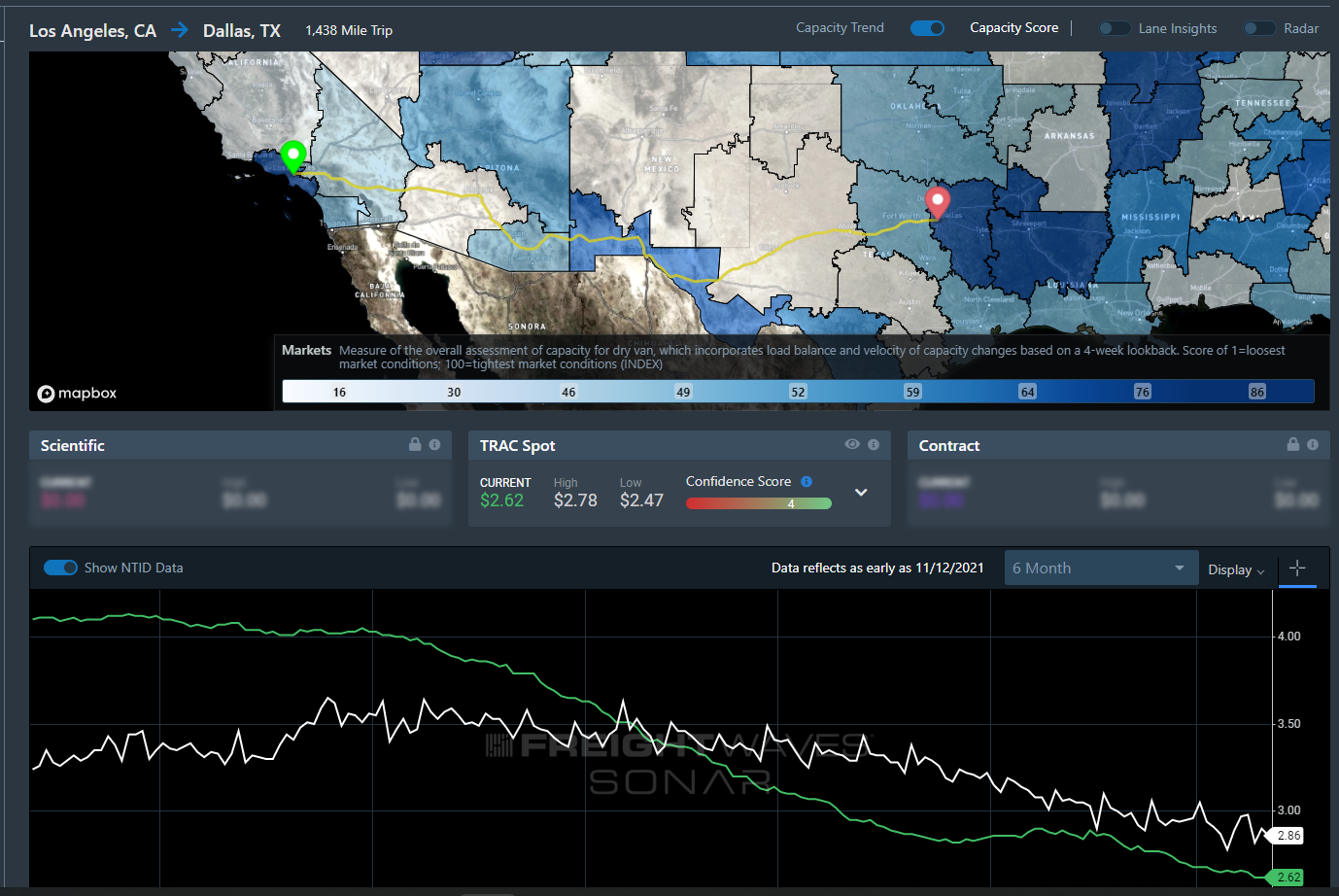Click the Radar label
This screenshot has height=896, width=1339.
pyautogui.click(x=1301, y=29)
